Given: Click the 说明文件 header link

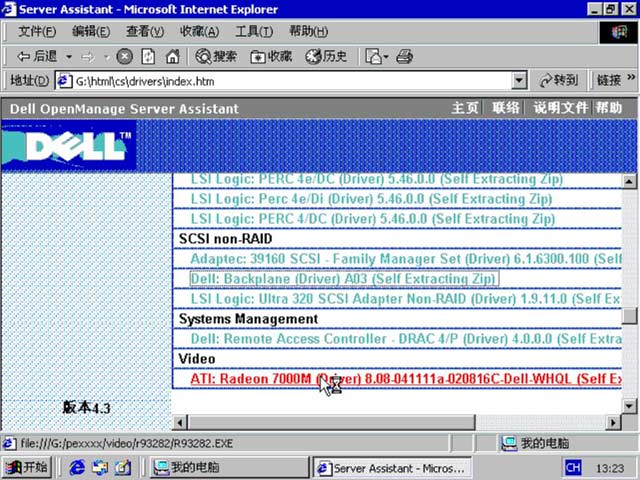Looking at the screenshot, I should pos(560,108).
